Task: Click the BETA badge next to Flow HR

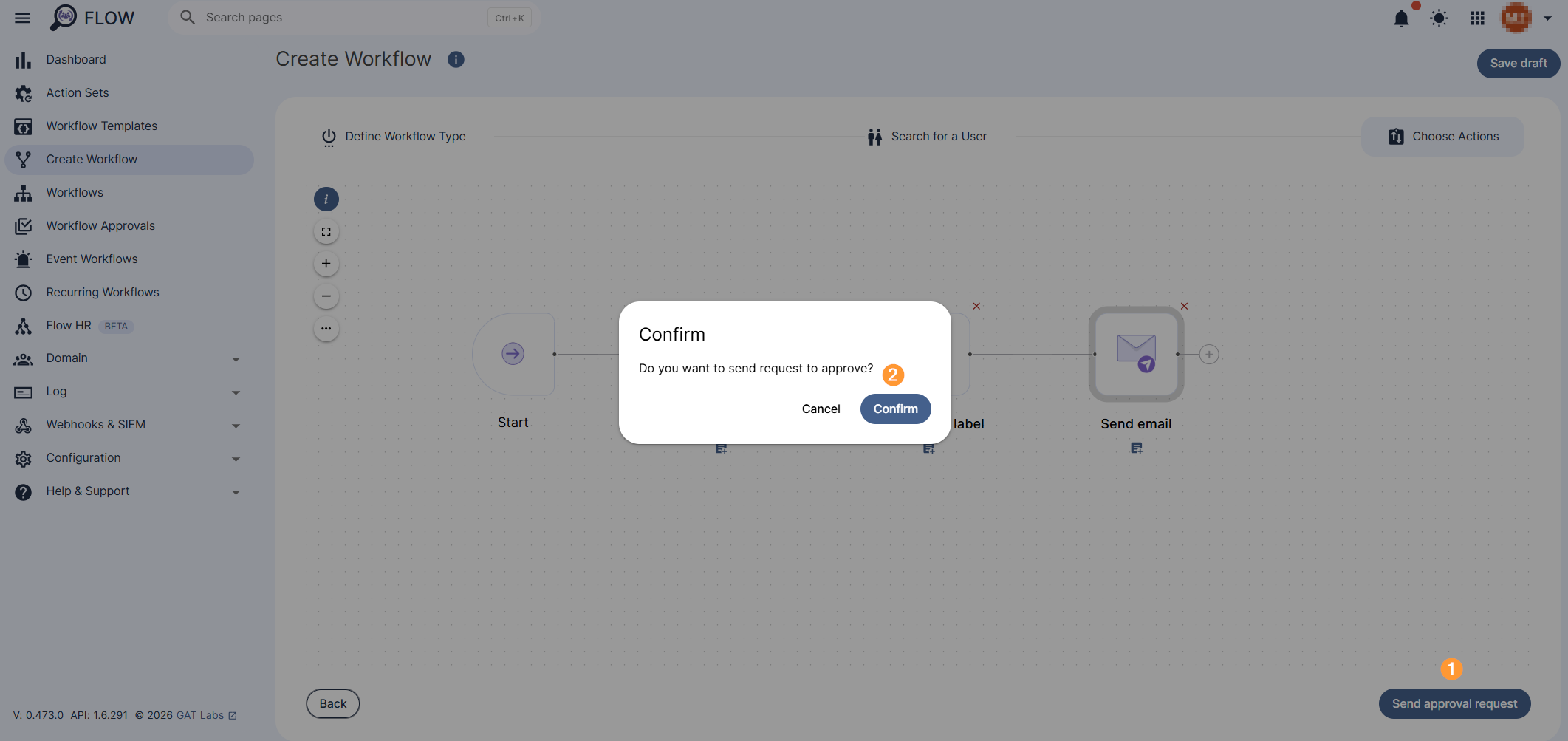Action: [116, 327]
